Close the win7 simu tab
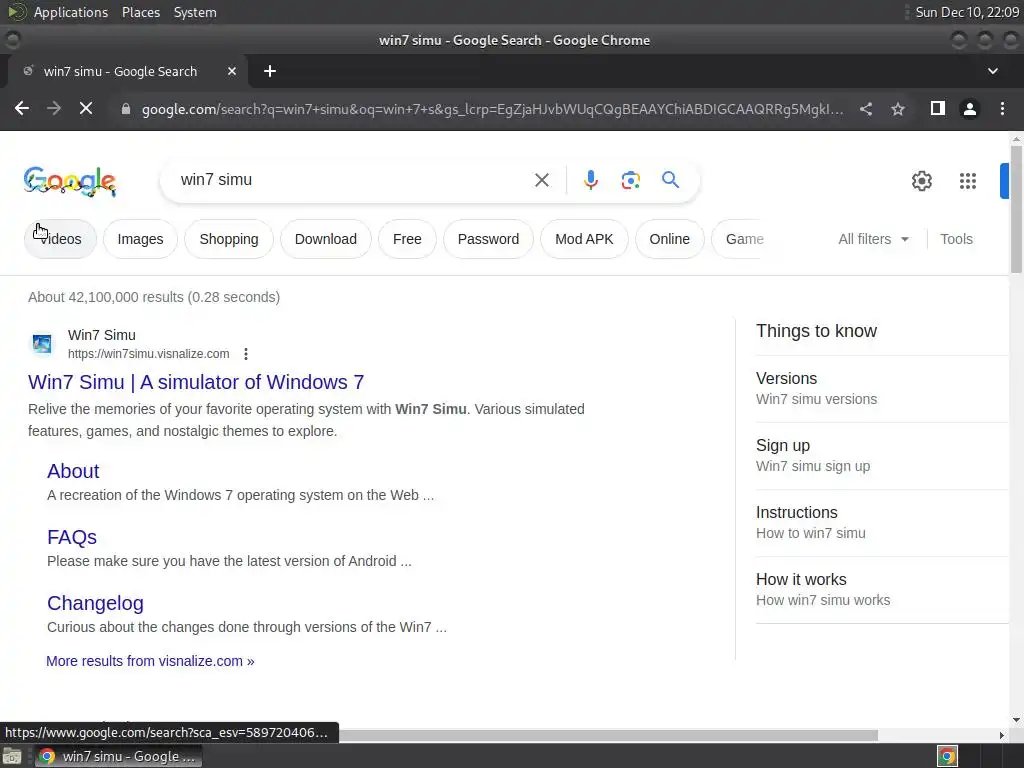 click(x=232, y=71)
